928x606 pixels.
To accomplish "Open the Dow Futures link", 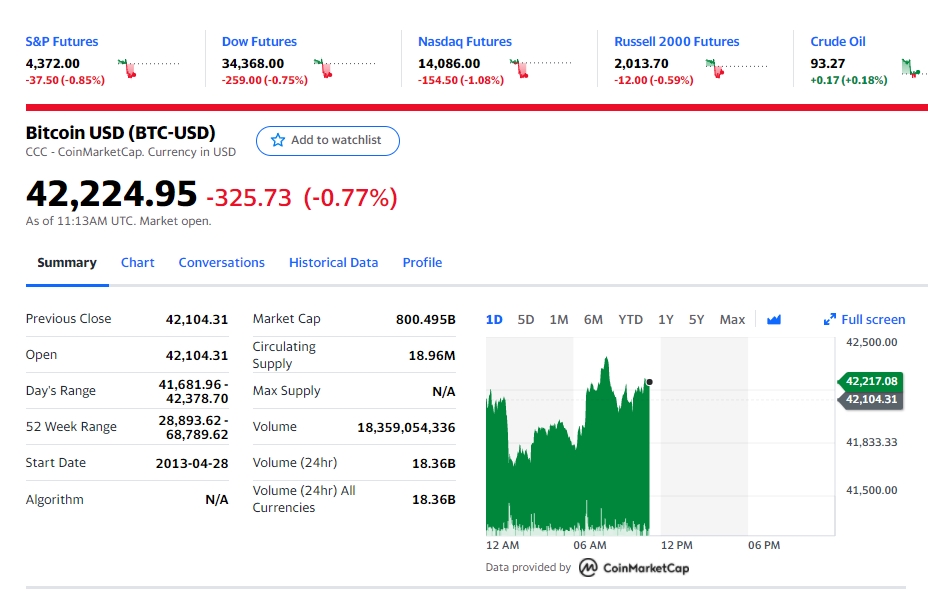I will [259, 41].
